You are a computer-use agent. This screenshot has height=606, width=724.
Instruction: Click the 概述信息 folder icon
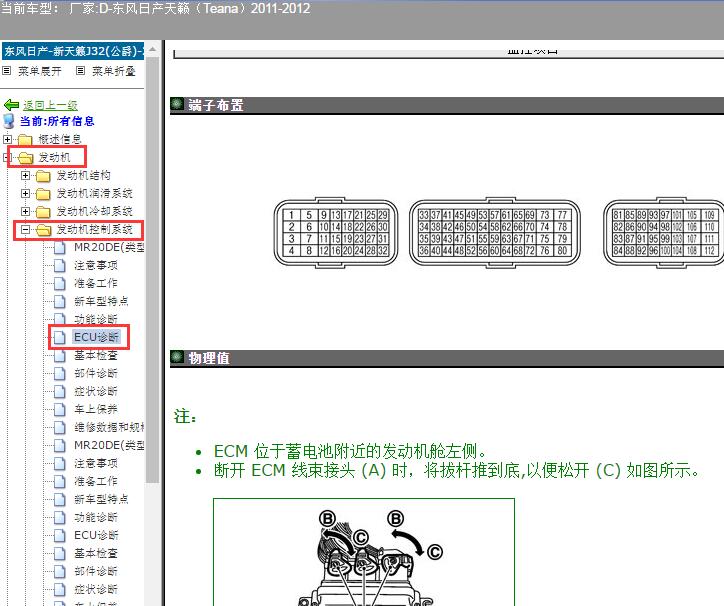(x=25, y=139)
